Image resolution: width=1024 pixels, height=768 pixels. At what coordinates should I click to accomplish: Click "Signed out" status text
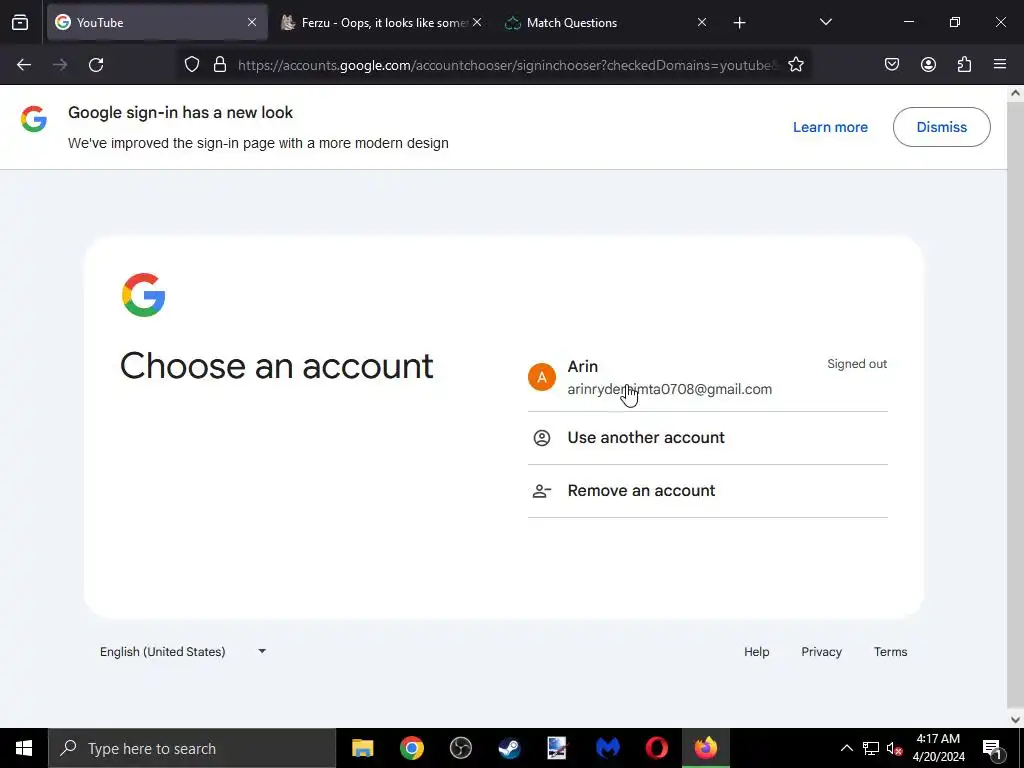pyautogui.click(x=857, y=364)
